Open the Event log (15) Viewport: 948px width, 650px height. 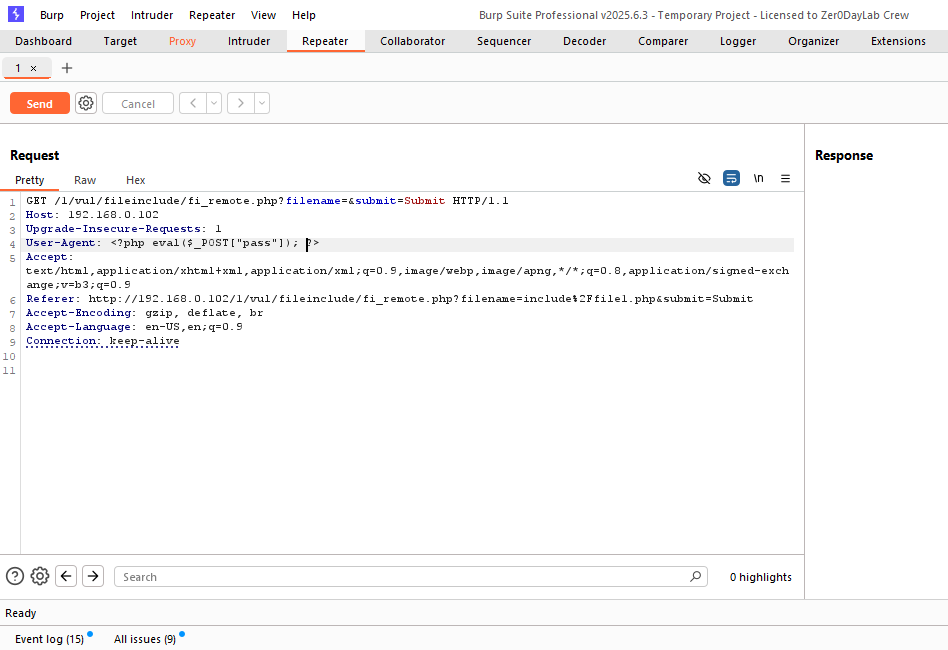pos(50,639)
